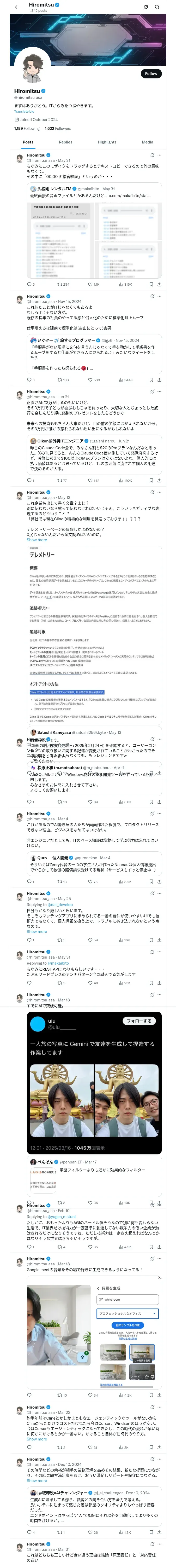Follow the Hiromitsu profile
The height and width of the screenshot is (1568, 176).
150,74
